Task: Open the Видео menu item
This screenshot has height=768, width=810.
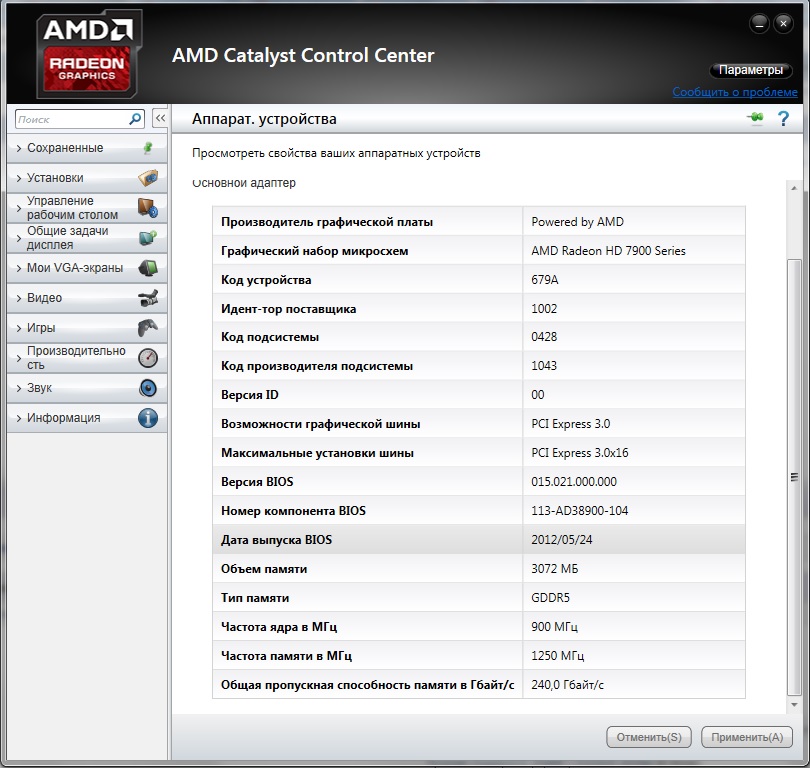Action: (x=87, y=298)
